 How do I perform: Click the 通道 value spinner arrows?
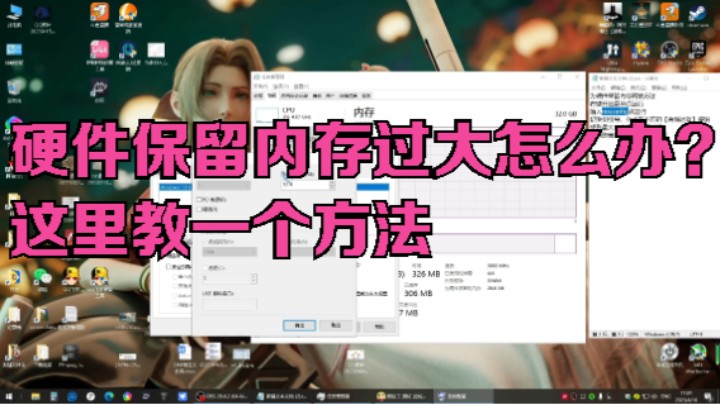[x=253, y=278]
